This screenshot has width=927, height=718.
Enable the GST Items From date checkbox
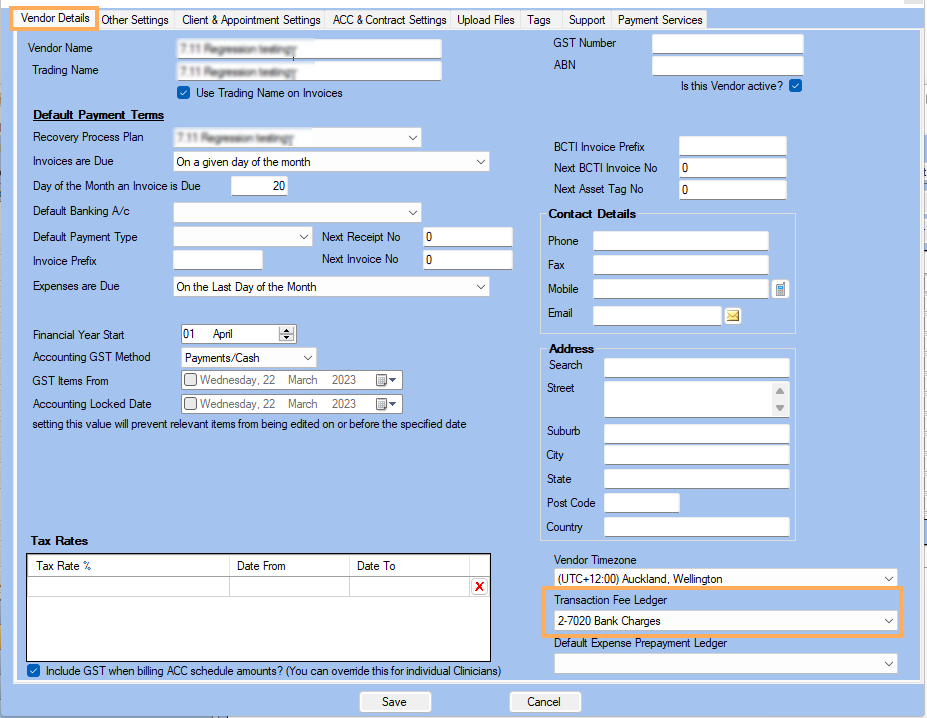[x=190, y=380]
